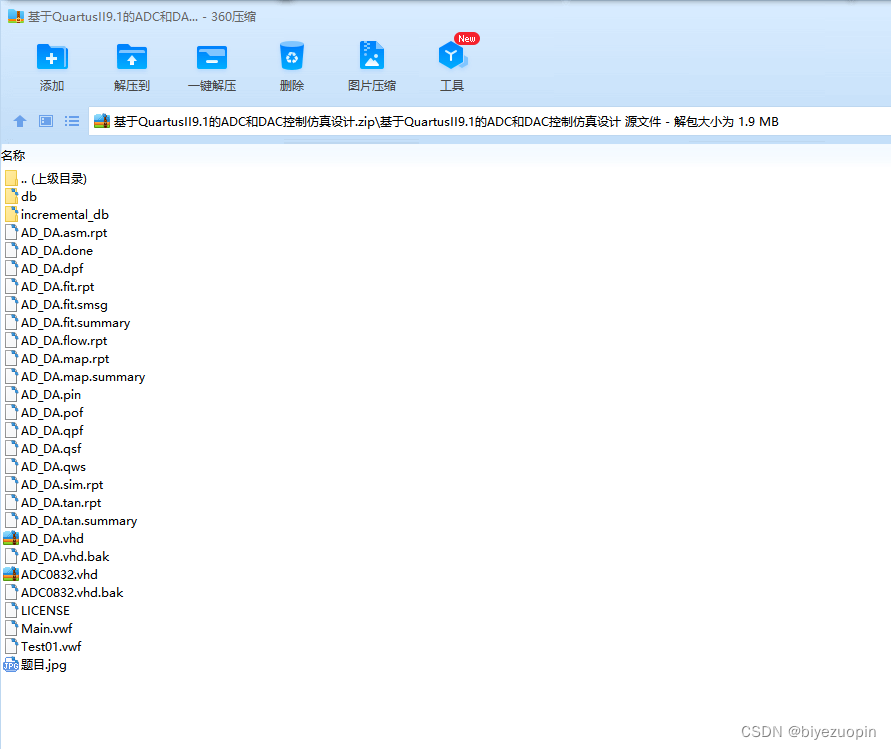Click the file icon of Main.vwf
The image size is (891, 749).
click(11, 629)
